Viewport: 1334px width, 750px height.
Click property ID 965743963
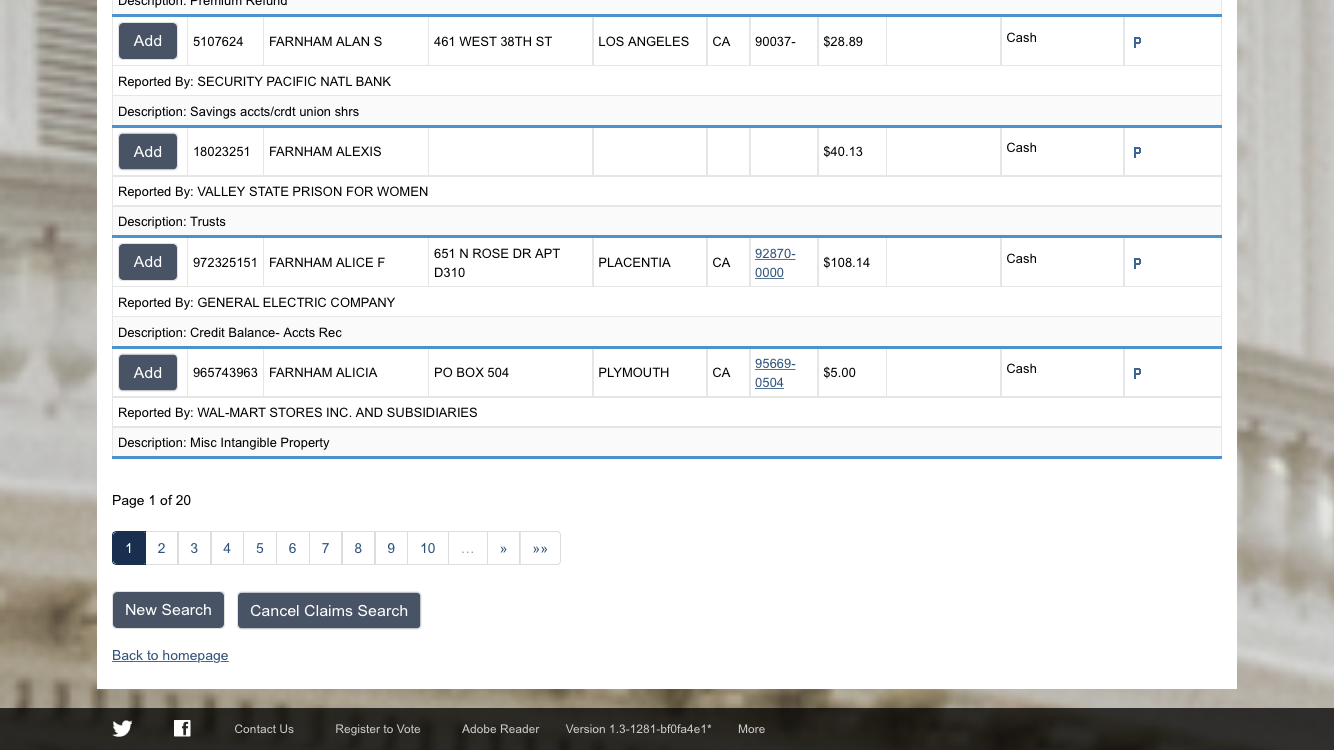[x=225, y=372]
